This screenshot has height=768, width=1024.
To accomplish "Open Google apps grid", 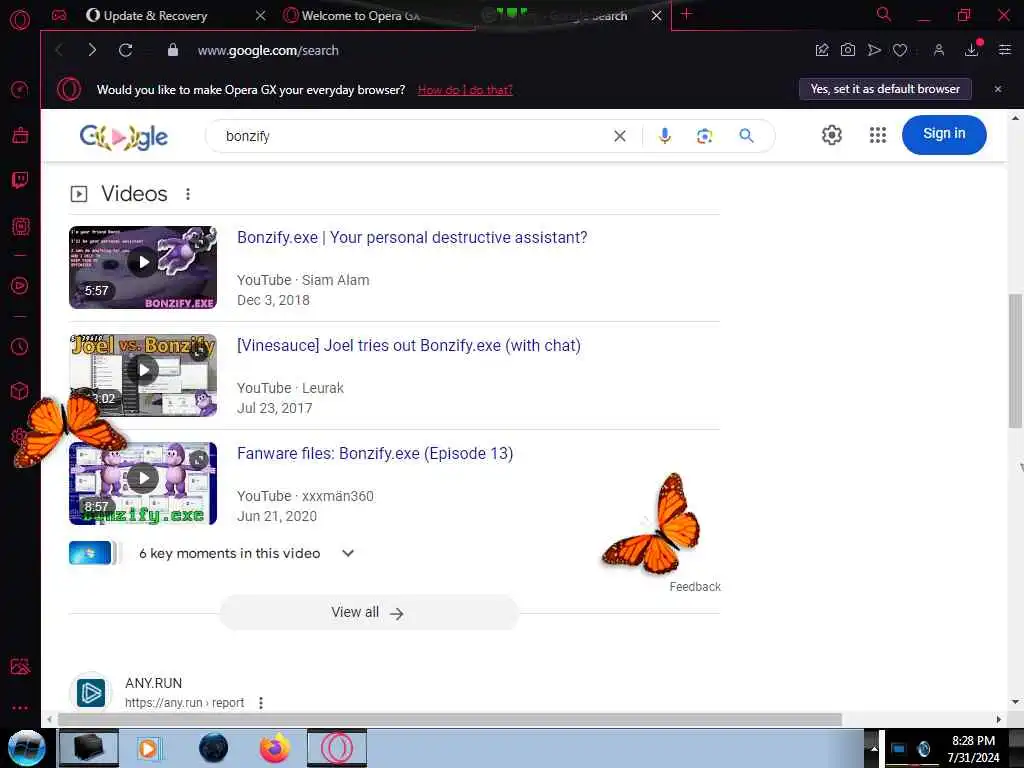I will (878, 135).
